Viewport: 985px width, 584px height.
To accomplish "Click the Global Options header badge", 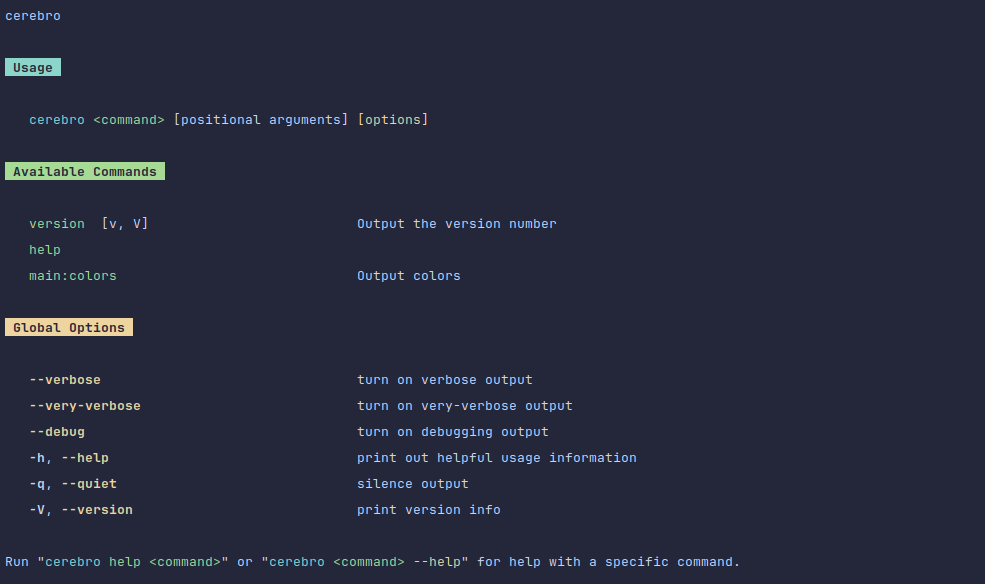I will 69,328.
